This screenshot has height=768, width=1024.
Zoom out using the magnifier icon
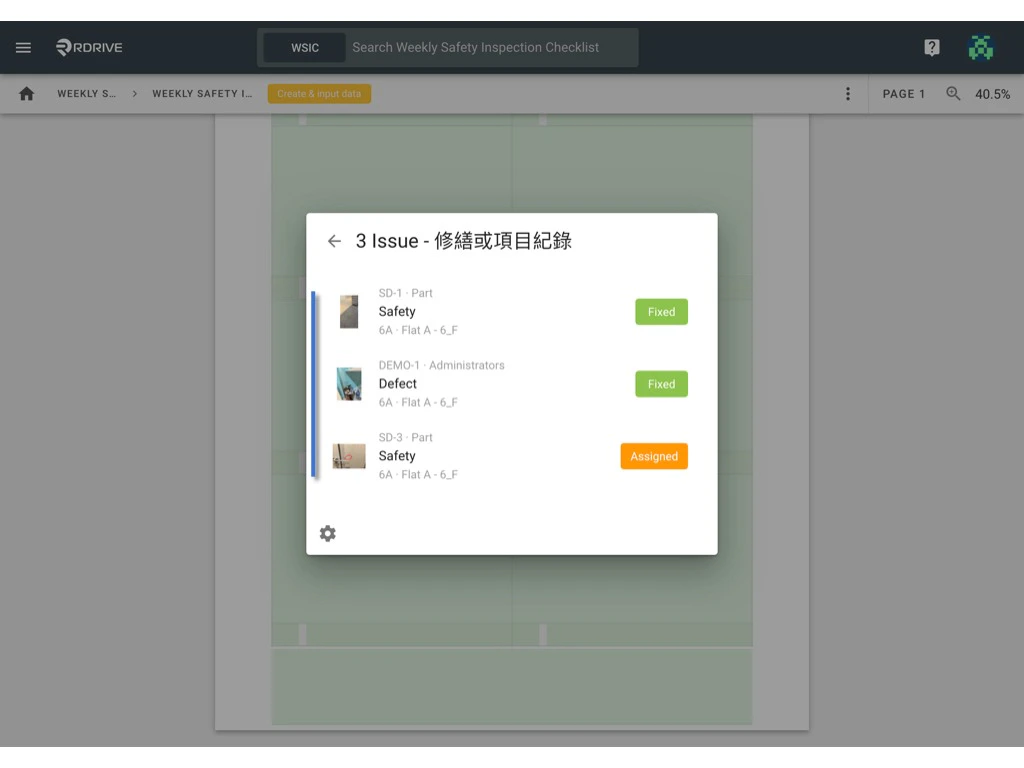coord(952,93)
